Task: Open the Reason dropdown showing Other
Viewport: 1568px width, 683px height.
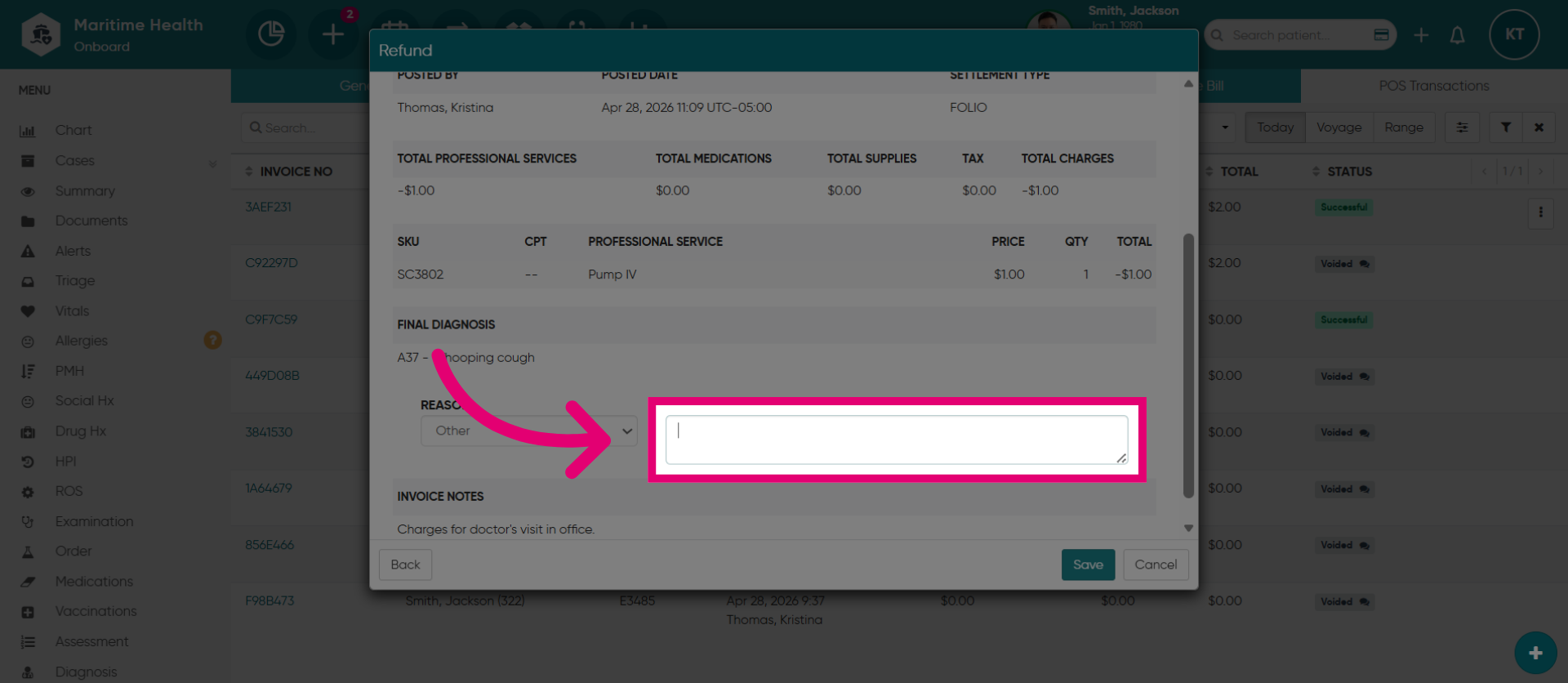Action: pos(529,431)
